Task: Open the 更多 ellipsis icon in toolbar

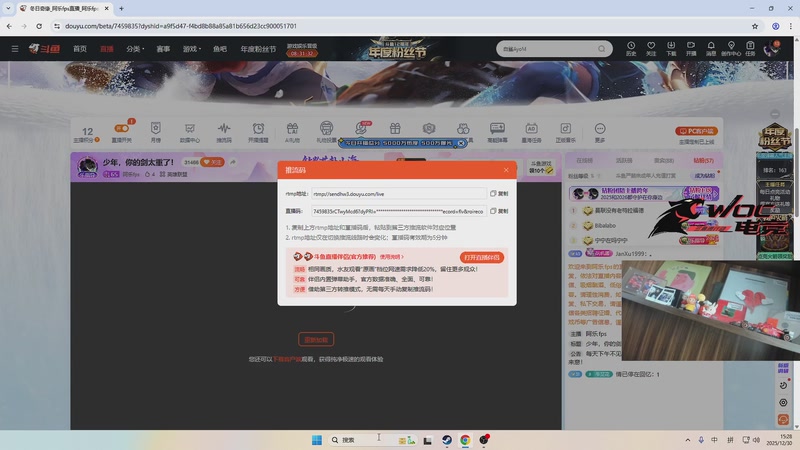Action: coord(599,132)
